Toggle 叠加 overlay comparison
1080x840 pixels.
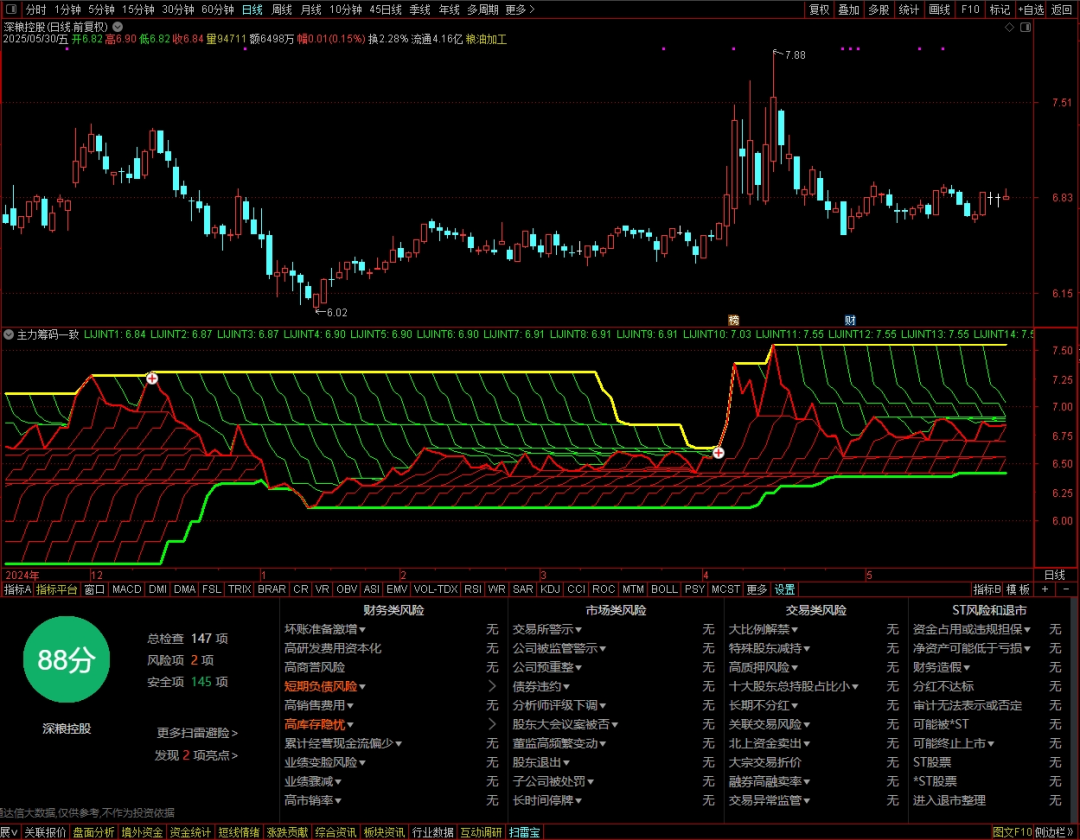tap(849, 9)
